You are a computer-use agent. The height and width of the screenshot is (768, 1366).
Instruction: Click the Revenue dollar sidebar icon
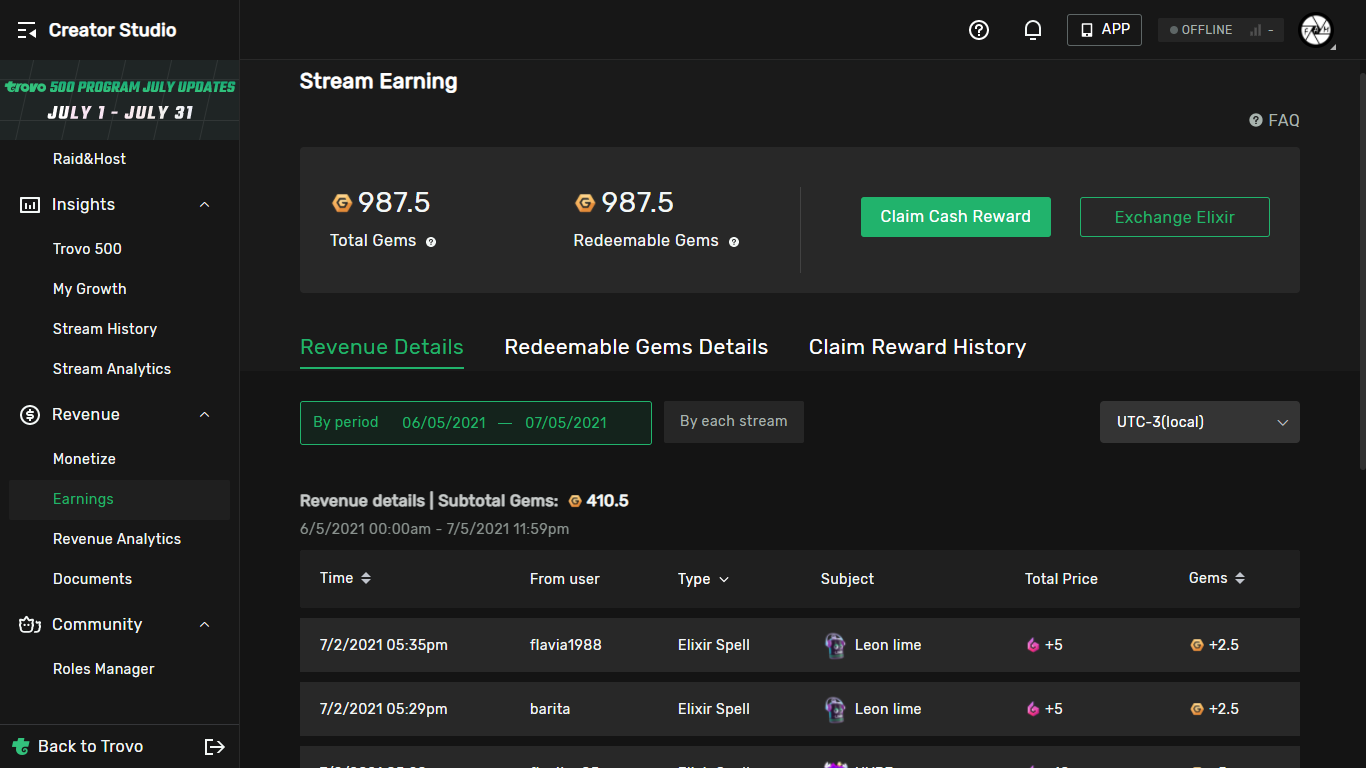(29, 414)
